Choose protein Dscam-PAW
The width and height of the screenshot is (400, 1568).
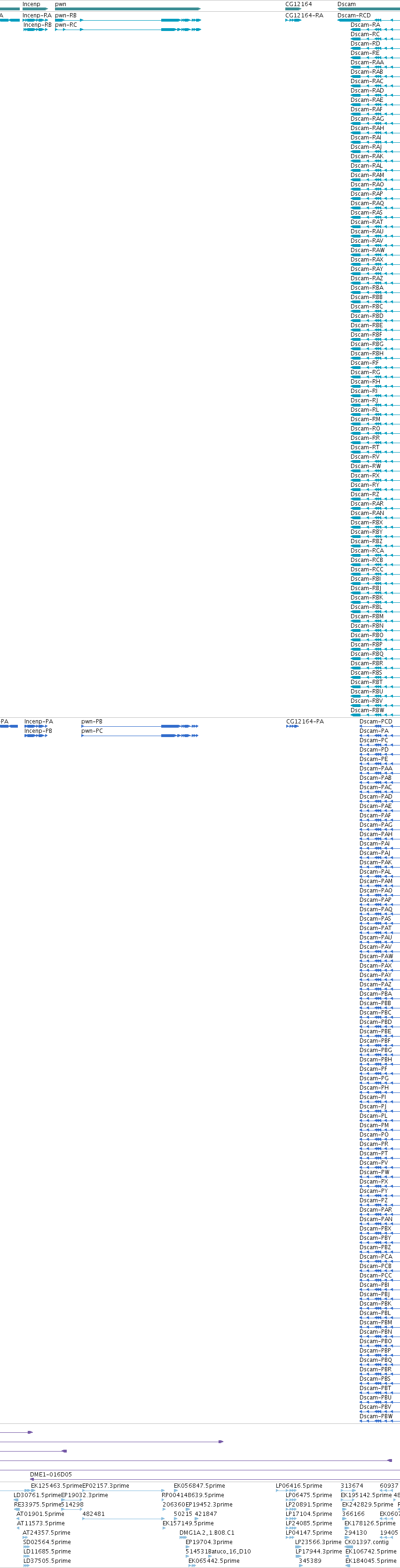[376, 956]
